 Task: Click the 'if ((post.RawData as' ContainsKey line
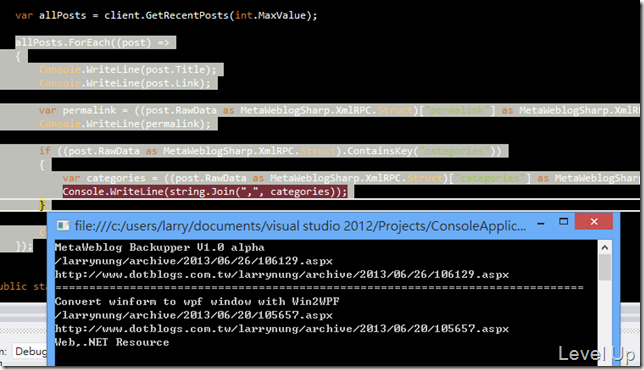[x=270, y=151]
